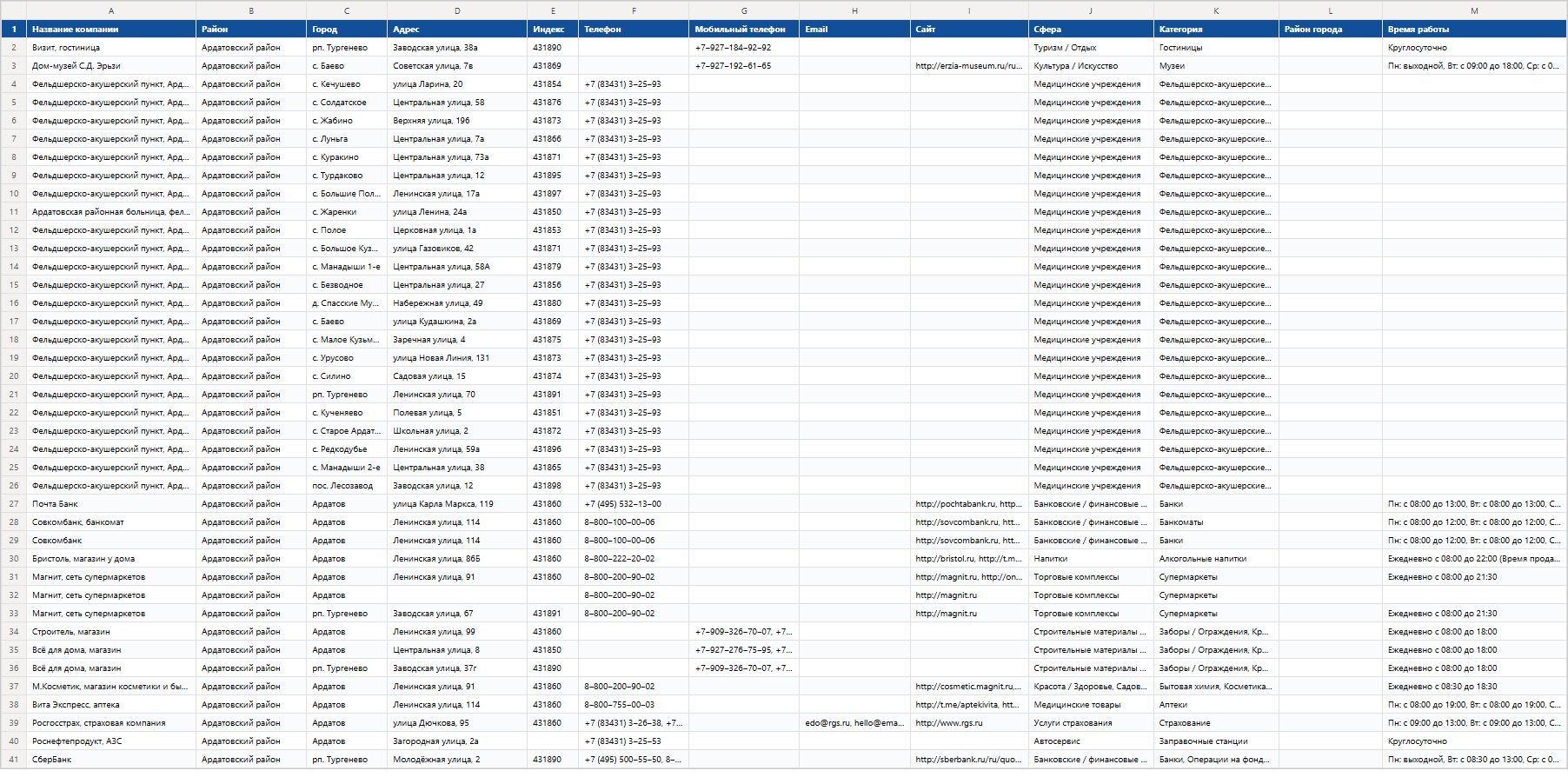Image resolution: width=1568 pixels, height=784 pixels.
Task: Click the 'Район города' header cell
Action: (x=1331, y=30)
